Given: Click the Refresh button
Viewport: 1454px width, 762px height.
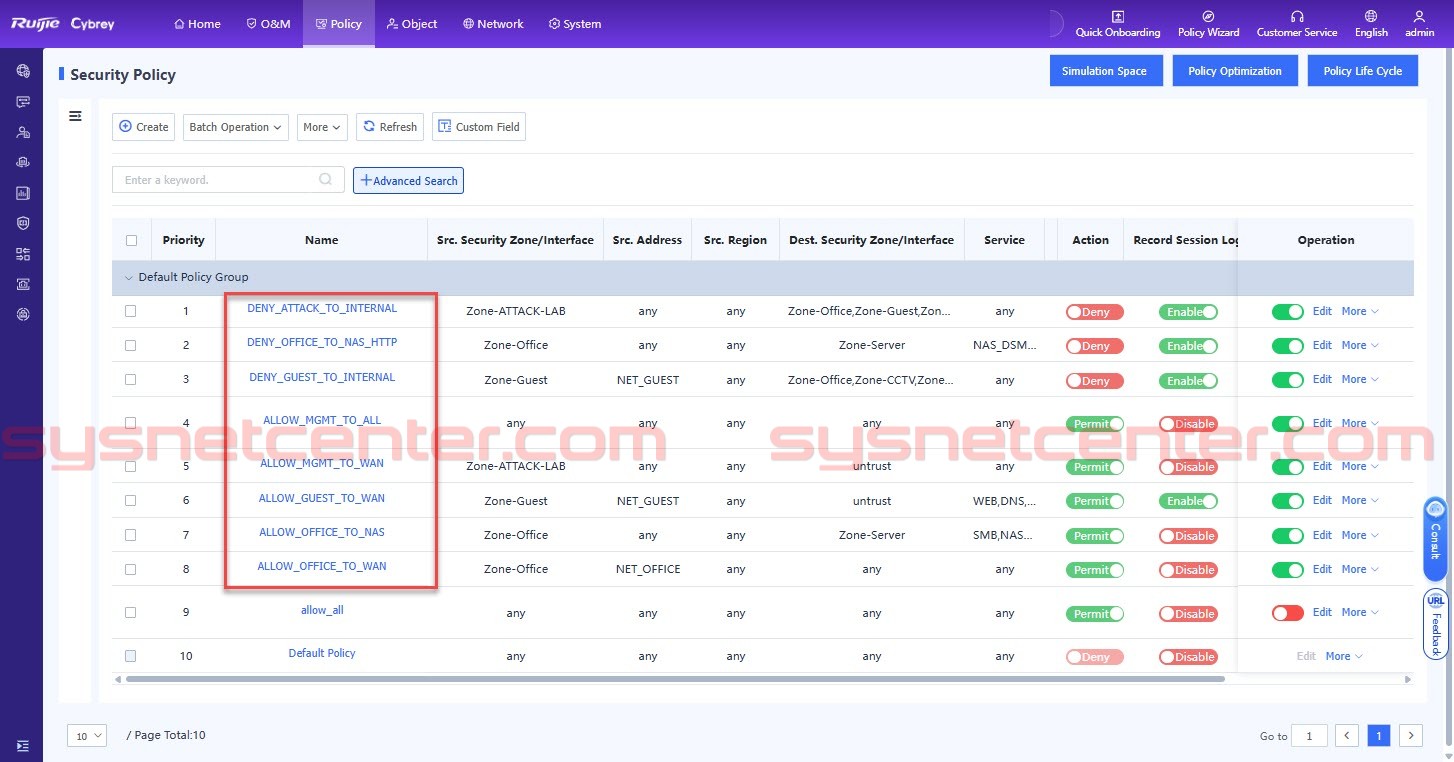Looking at the screenshot, I should click(x=390, y=127).
